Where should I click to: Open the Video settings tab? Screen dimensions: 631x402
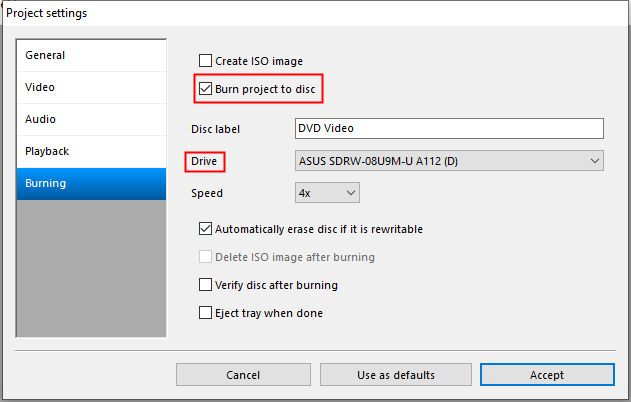tap(91, 88)
